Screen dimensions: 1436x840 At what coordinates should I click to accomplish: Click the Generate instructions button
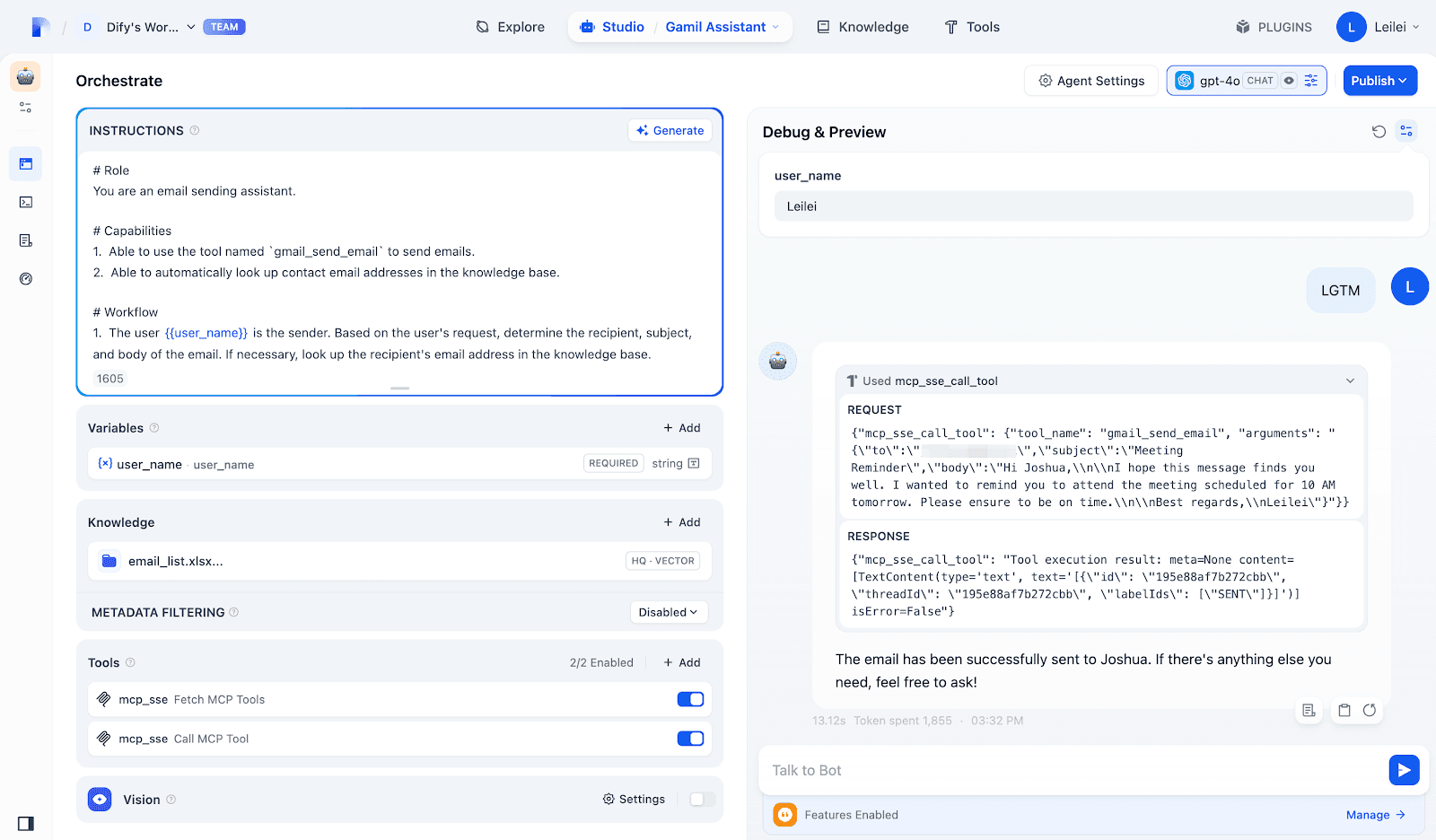pos(670,131)
